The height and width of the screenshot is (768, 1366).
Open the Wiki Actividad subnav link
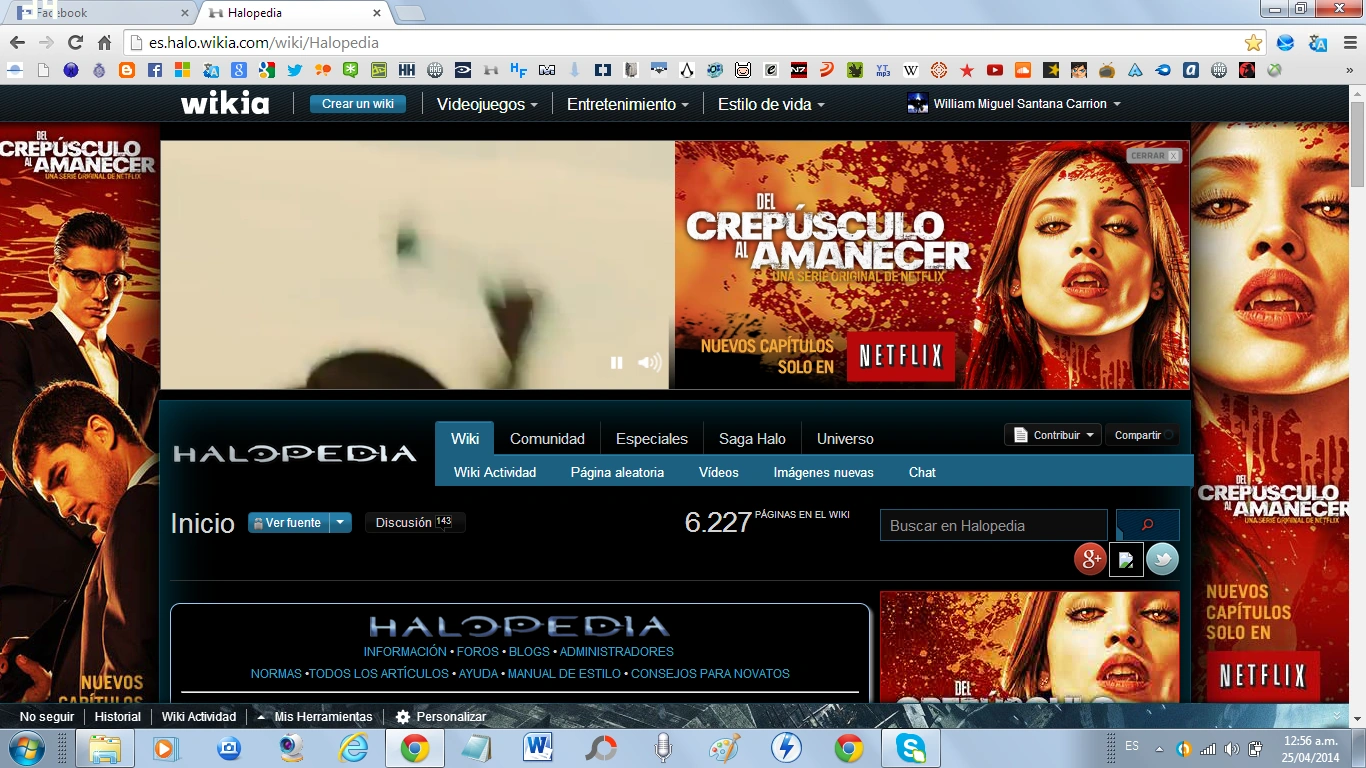click(495, 472)
